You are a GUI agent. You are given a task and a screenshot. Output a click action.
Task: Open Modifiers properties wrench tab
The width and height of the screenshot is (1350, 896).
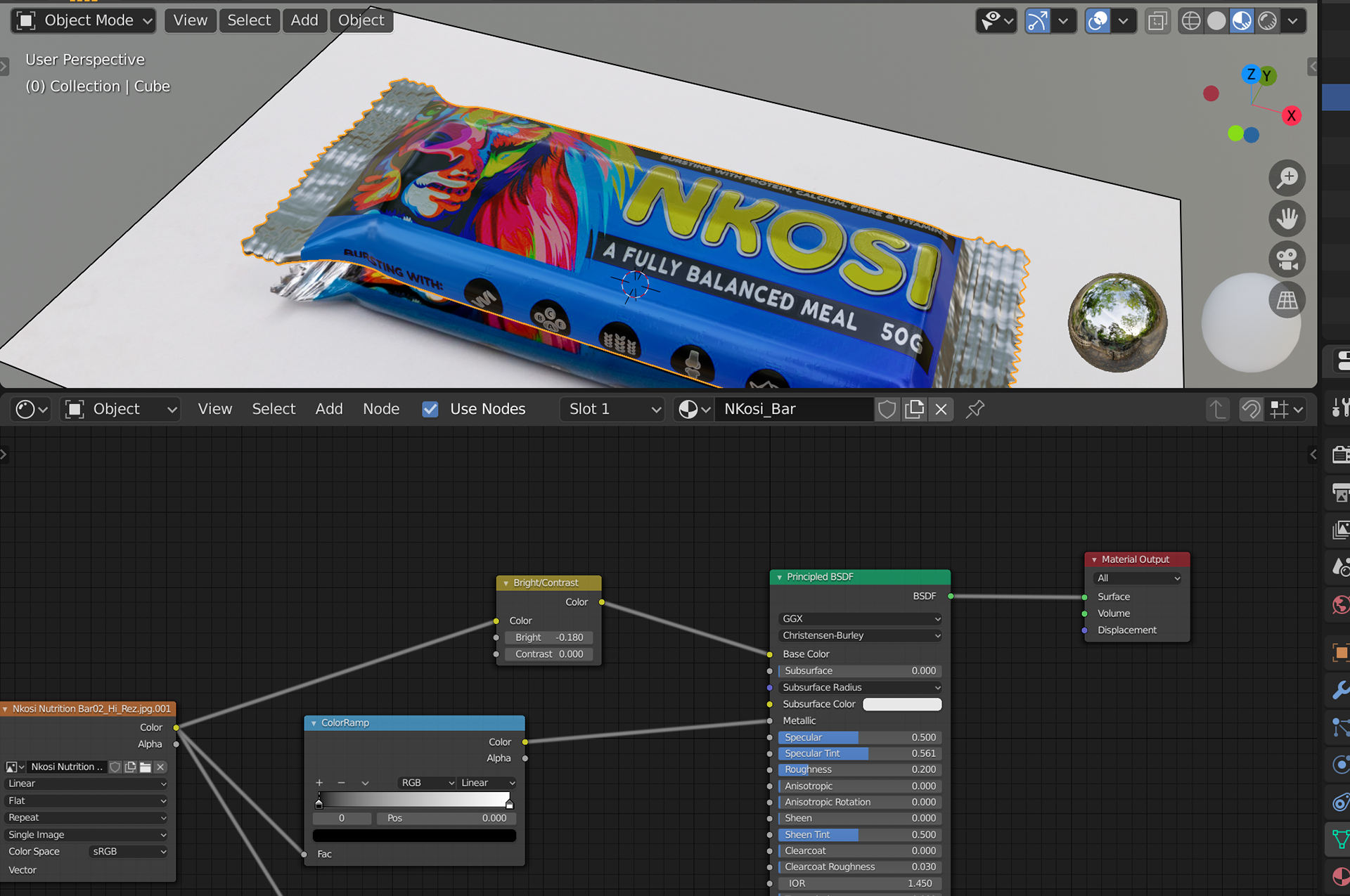(1340, 690)
